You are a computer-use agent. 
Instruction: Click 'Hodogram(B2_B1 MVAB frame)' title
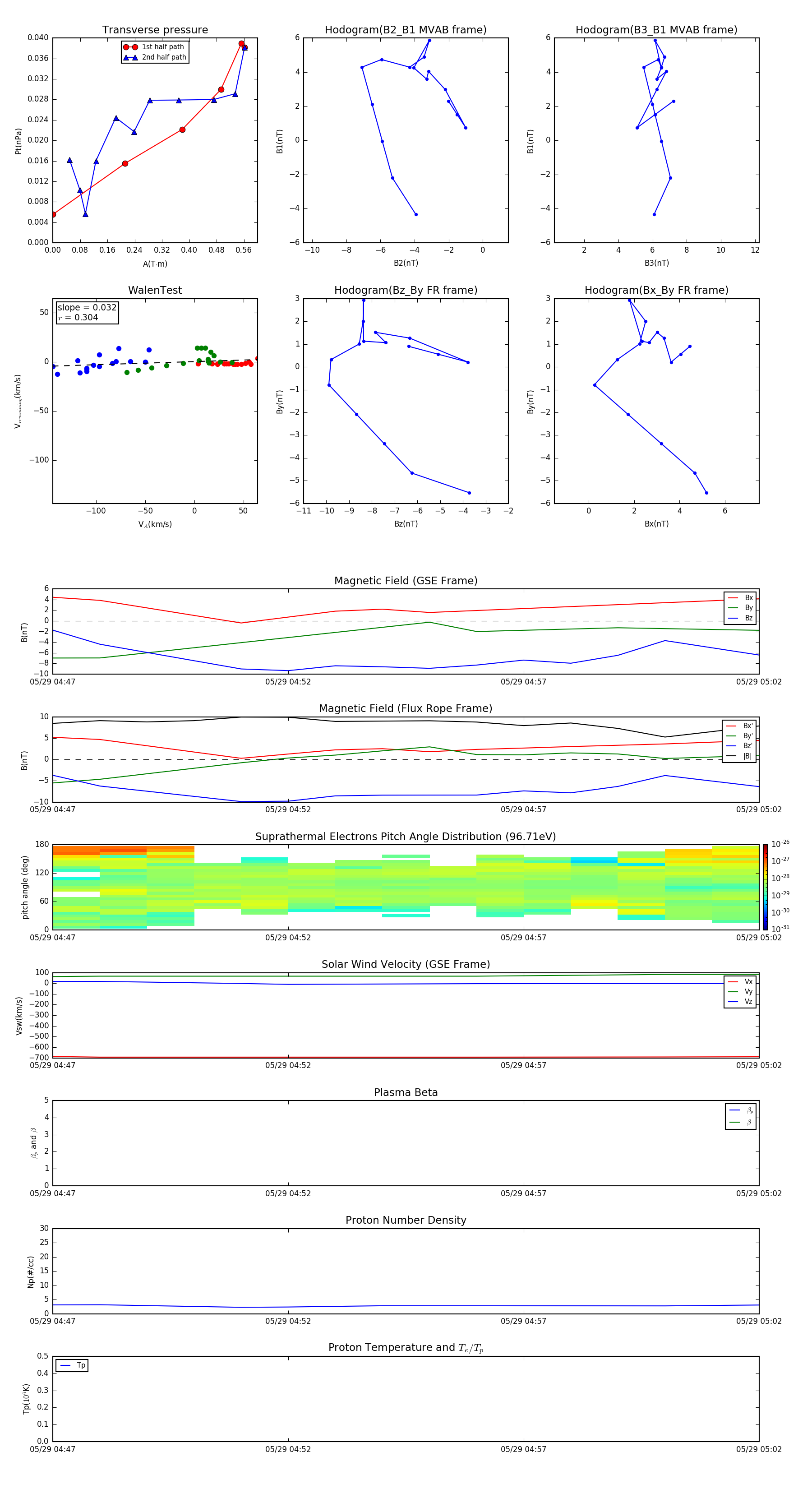tap(406, 30)
